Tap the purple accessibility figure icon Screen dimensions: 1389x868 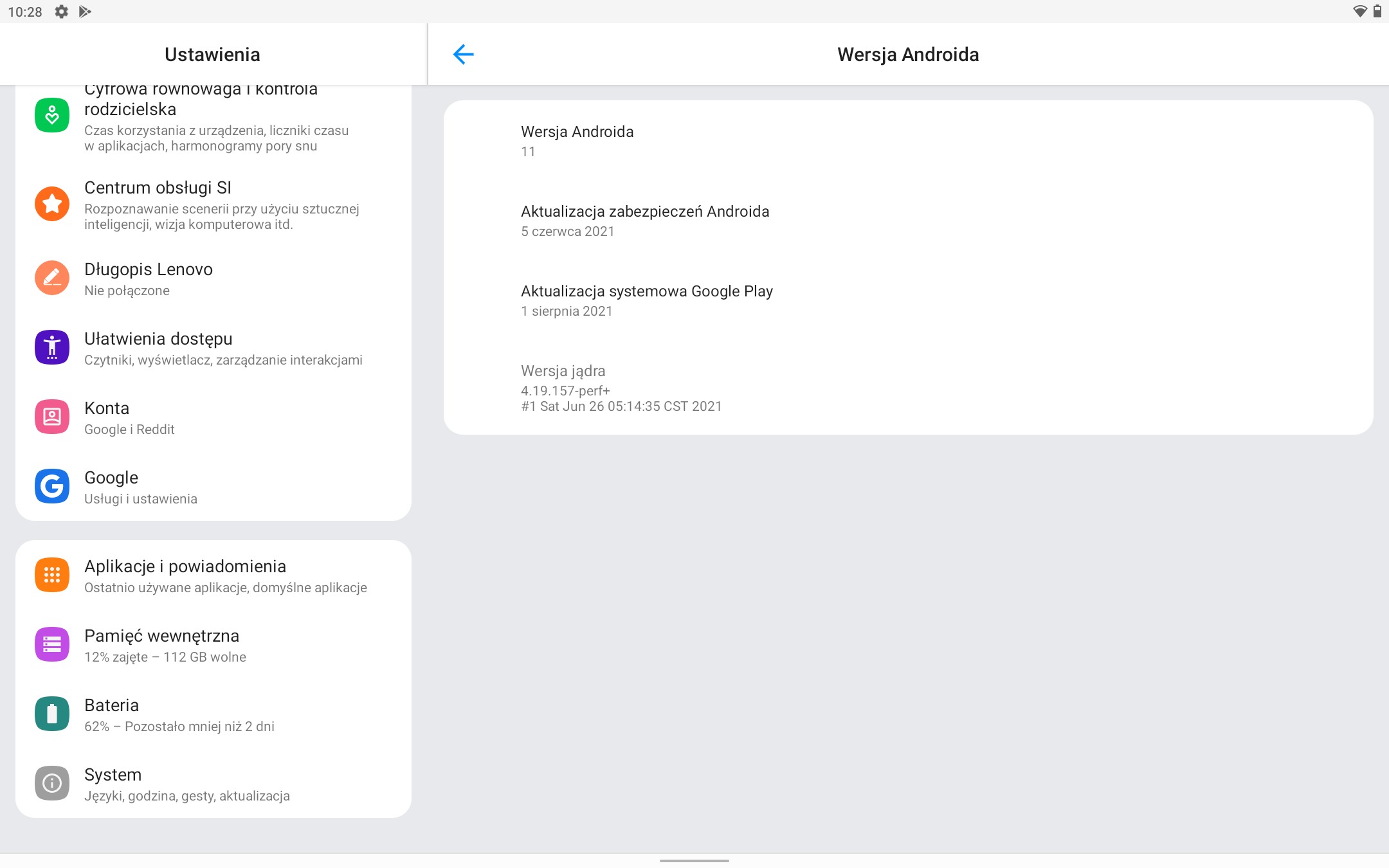(x=52, y=347)
